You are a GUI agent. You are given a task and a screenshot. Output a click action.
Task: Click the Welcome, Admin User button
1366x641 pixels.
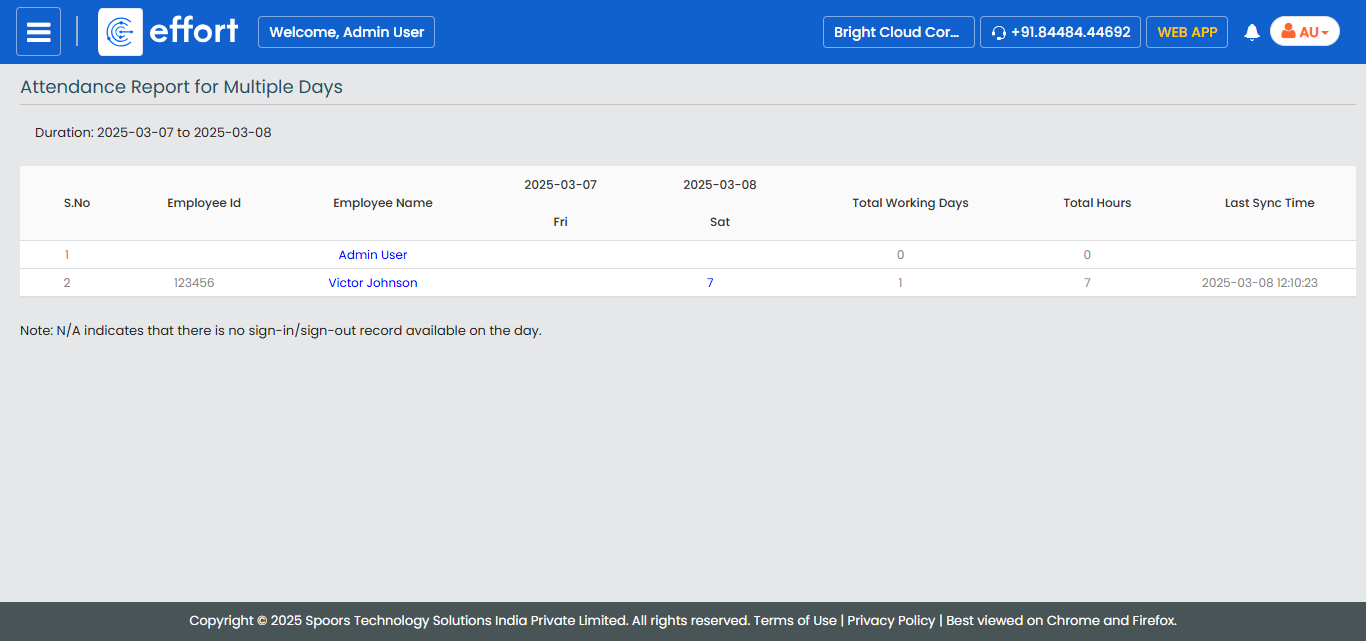pyautogui.click(x=346, y=32)
